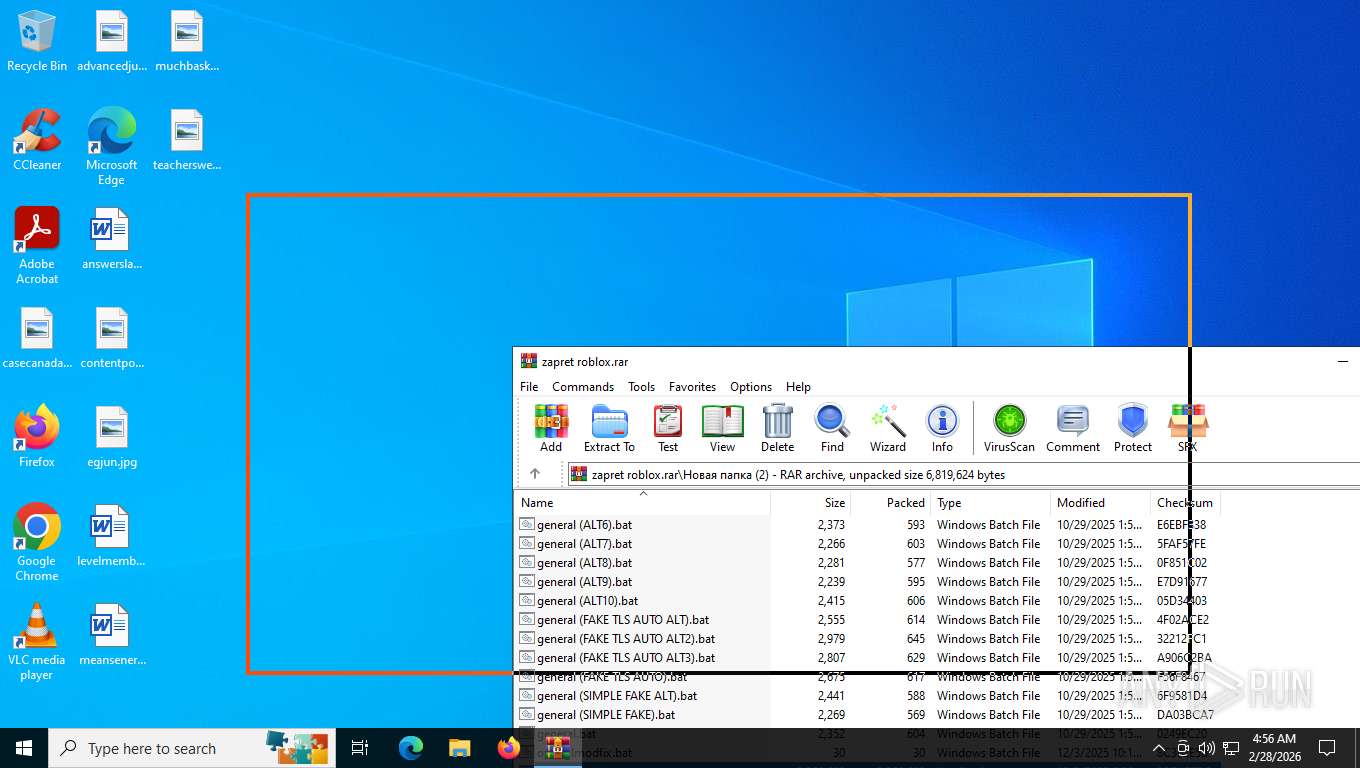Sort files by the Name column header
The height and width of the screenshot is (768, 1360).
point(642,503)
